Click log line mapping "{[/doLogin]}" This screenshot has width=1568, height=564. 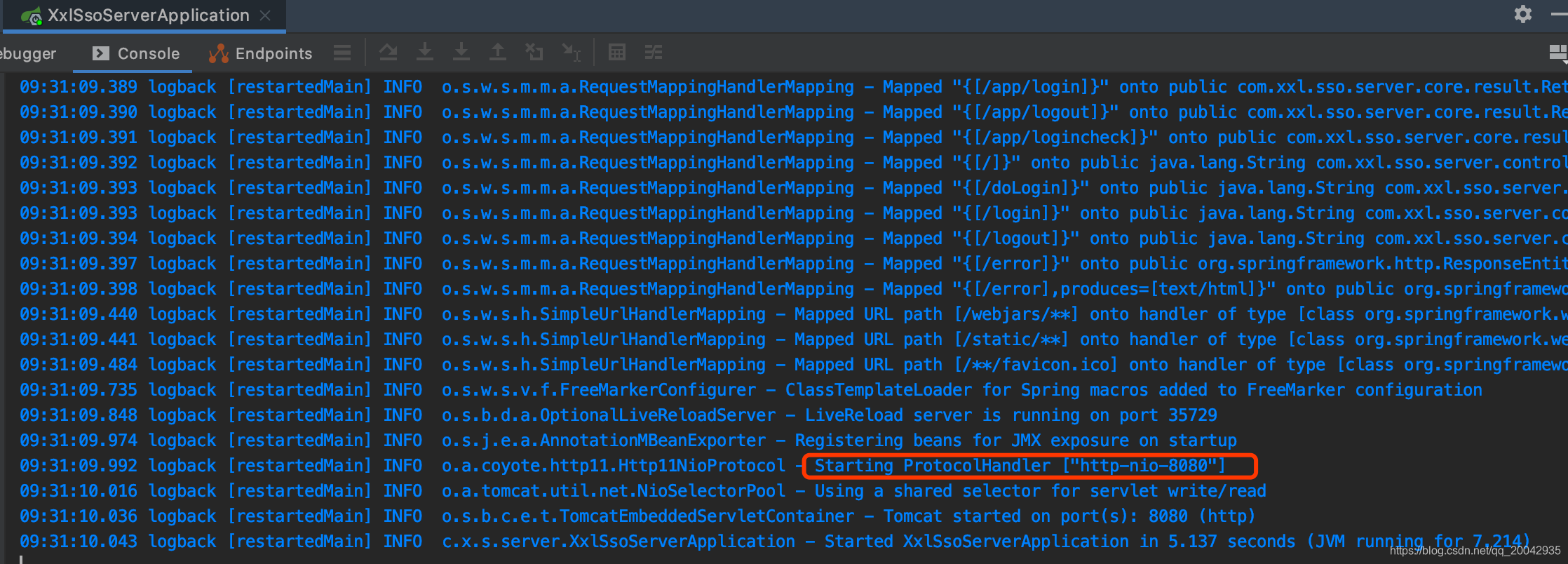792,188
